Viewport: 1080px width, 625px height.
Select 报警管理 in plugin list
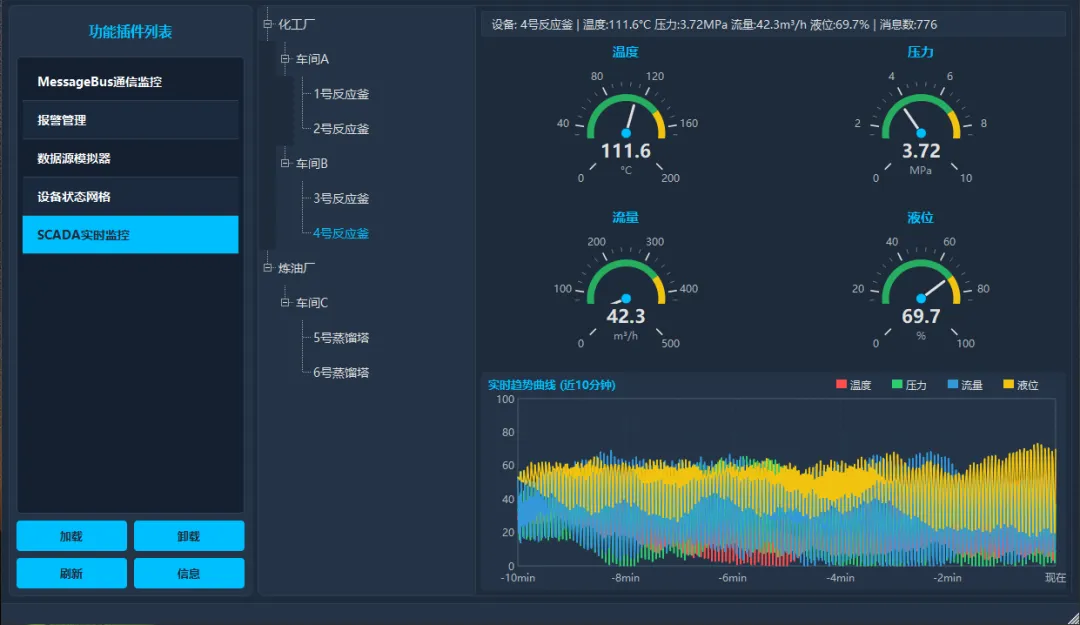tap(130, 120)
